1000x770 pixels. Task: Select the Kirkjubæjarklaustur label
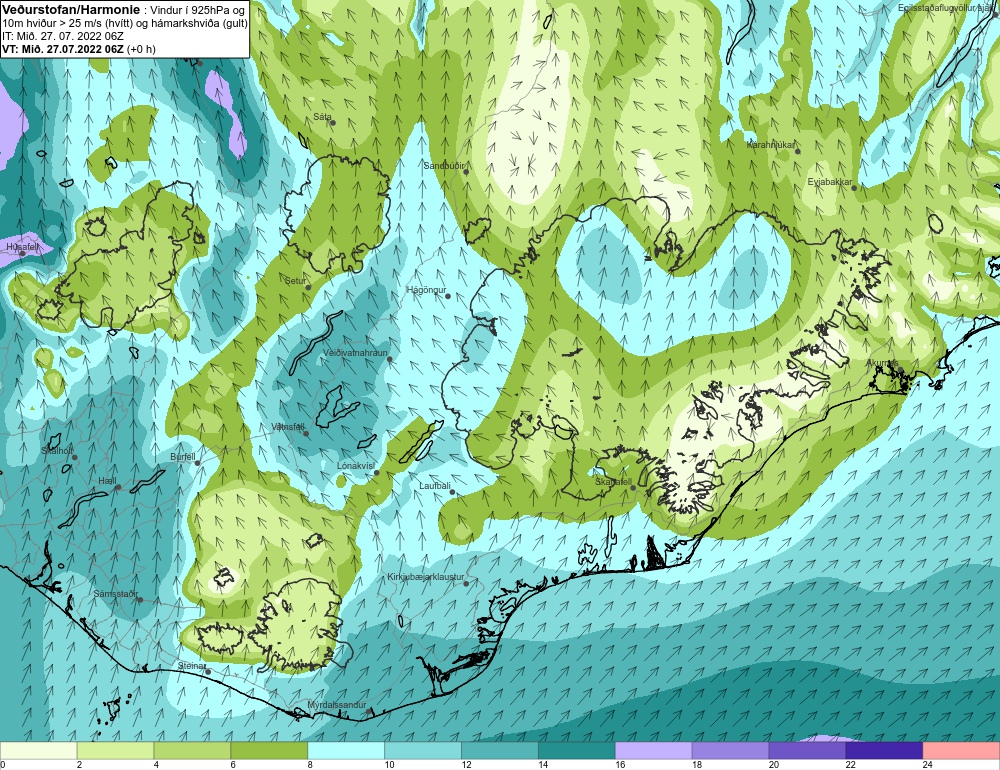pos(425,577)
